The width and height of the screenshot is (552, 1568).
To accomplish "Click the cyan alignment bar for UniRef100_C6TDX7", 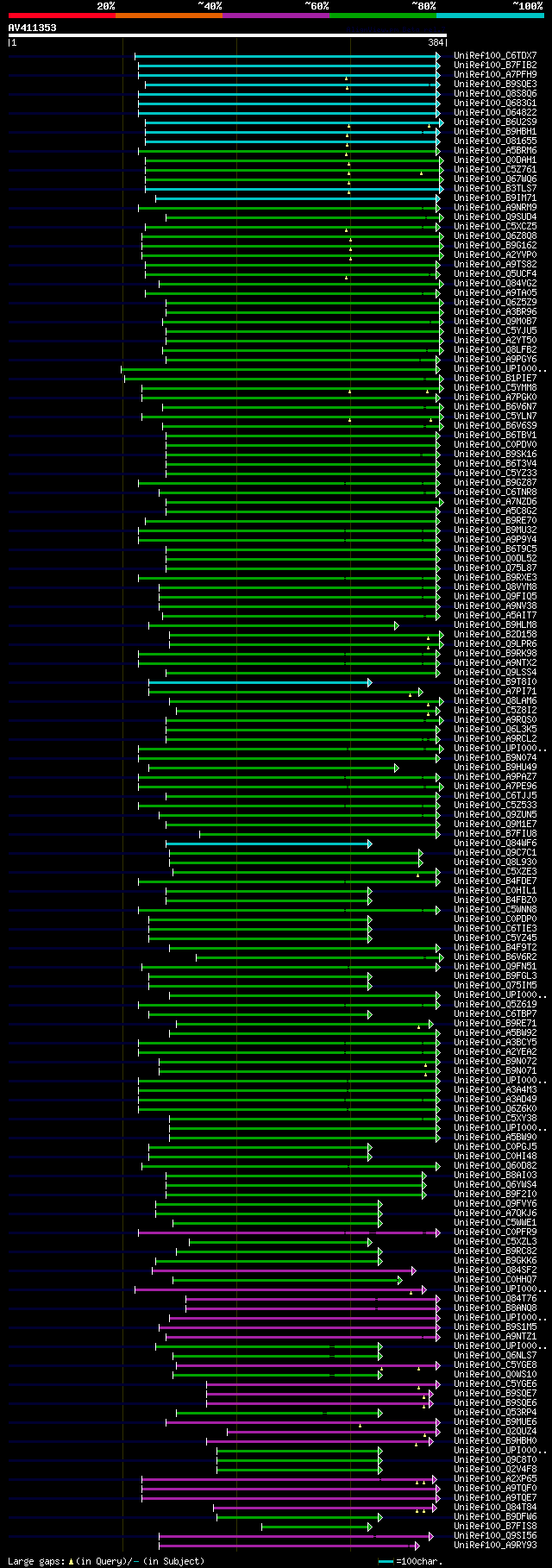I will click(287, 56).
